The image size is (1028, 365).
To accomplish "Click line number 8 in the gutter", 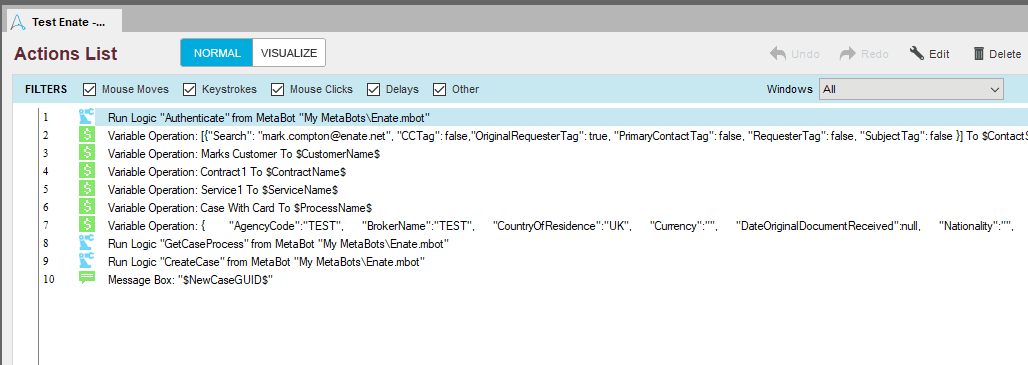I will click(x=46, y=243).
